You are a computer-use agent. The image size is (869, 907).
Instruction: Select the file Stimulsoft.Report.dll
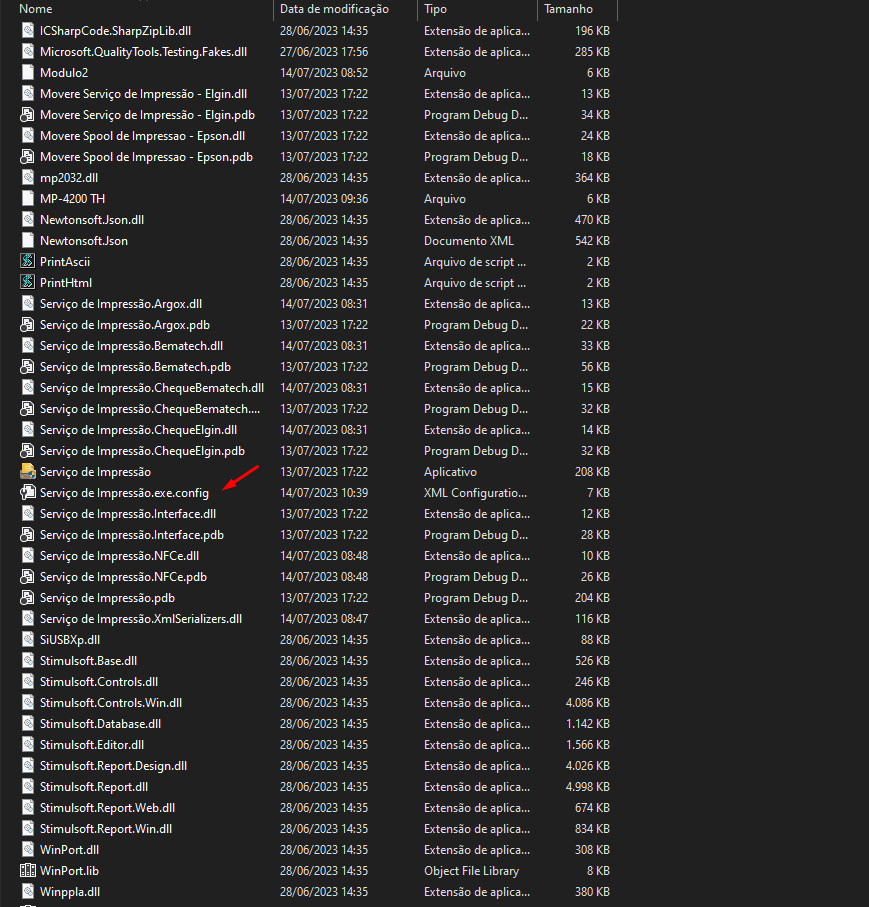[94, 787]
